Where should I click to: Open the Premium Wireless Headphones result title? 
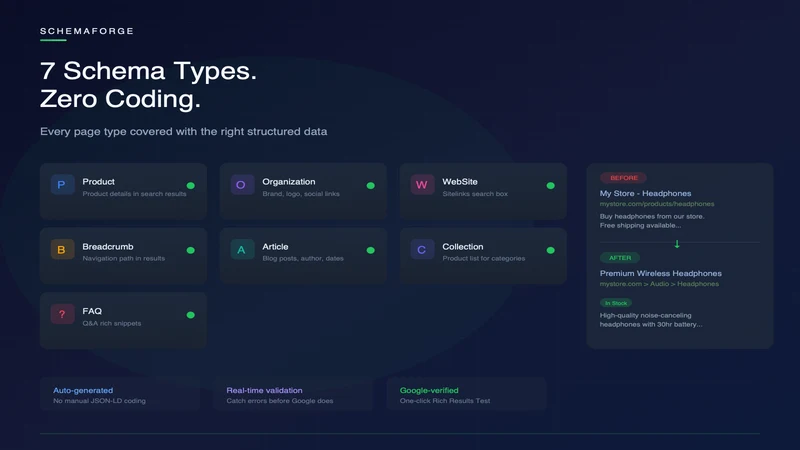click(x=661, y=273)
